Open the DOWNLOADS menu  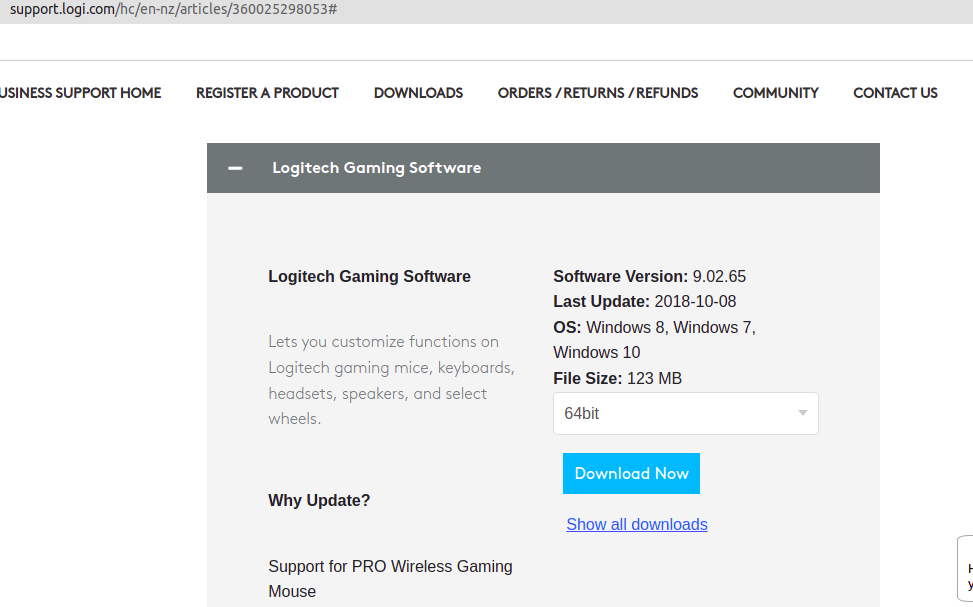(x=418, y=92)
